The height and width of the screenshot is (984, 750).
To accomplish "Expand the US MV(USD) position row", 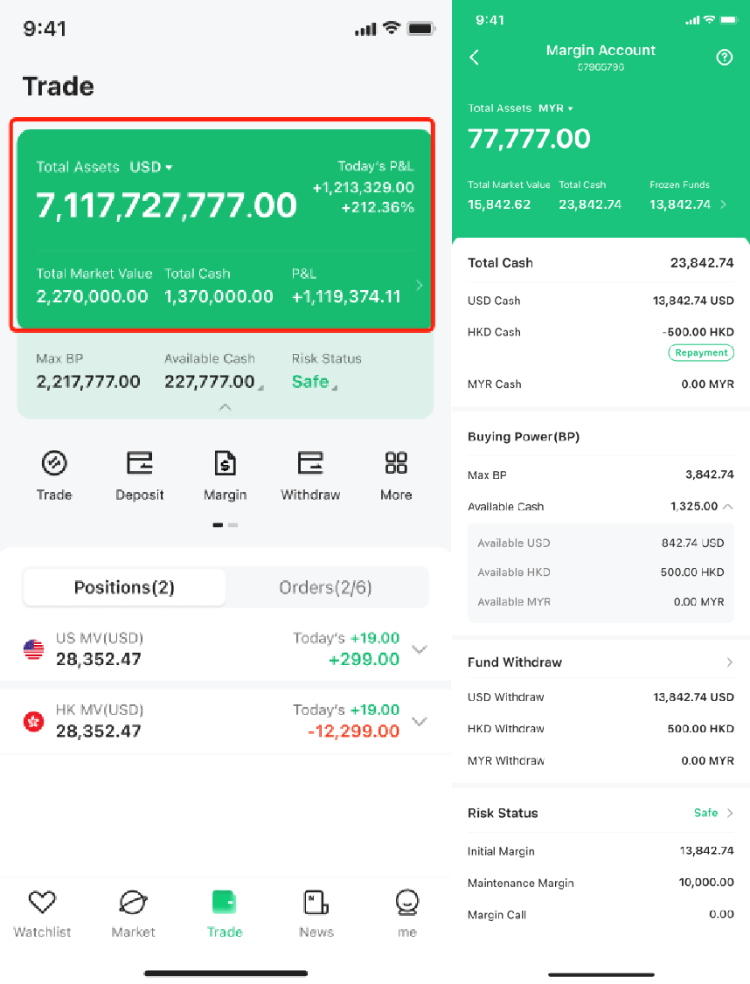I will coord(419,649).
